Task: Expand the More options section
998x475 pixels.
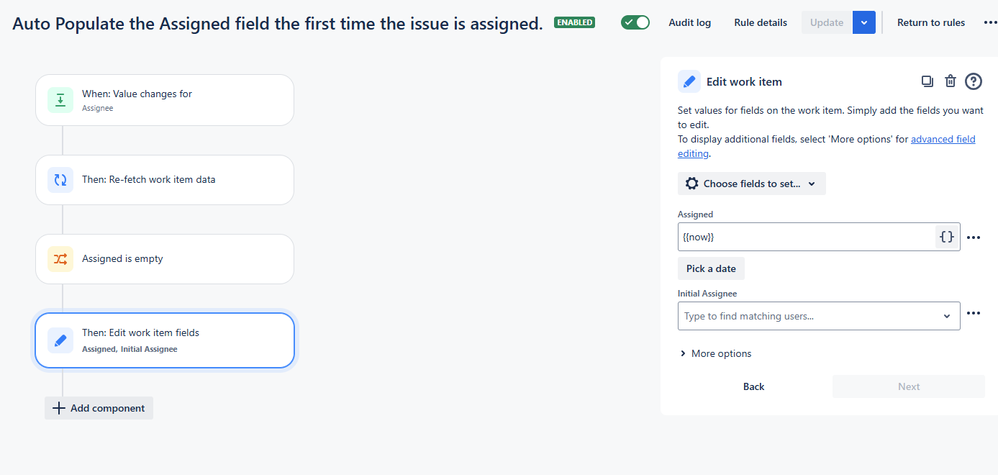Action: (715, 353)
